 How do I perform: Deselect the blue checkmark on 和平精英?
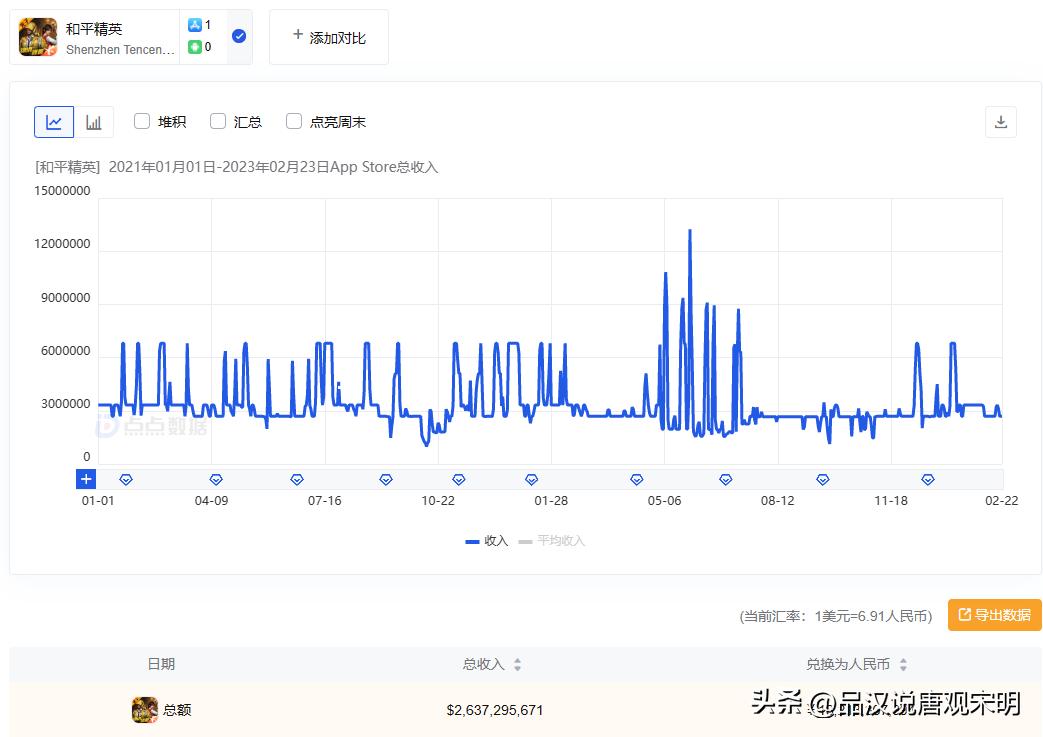pyautogui.click(x=239, y=36)
